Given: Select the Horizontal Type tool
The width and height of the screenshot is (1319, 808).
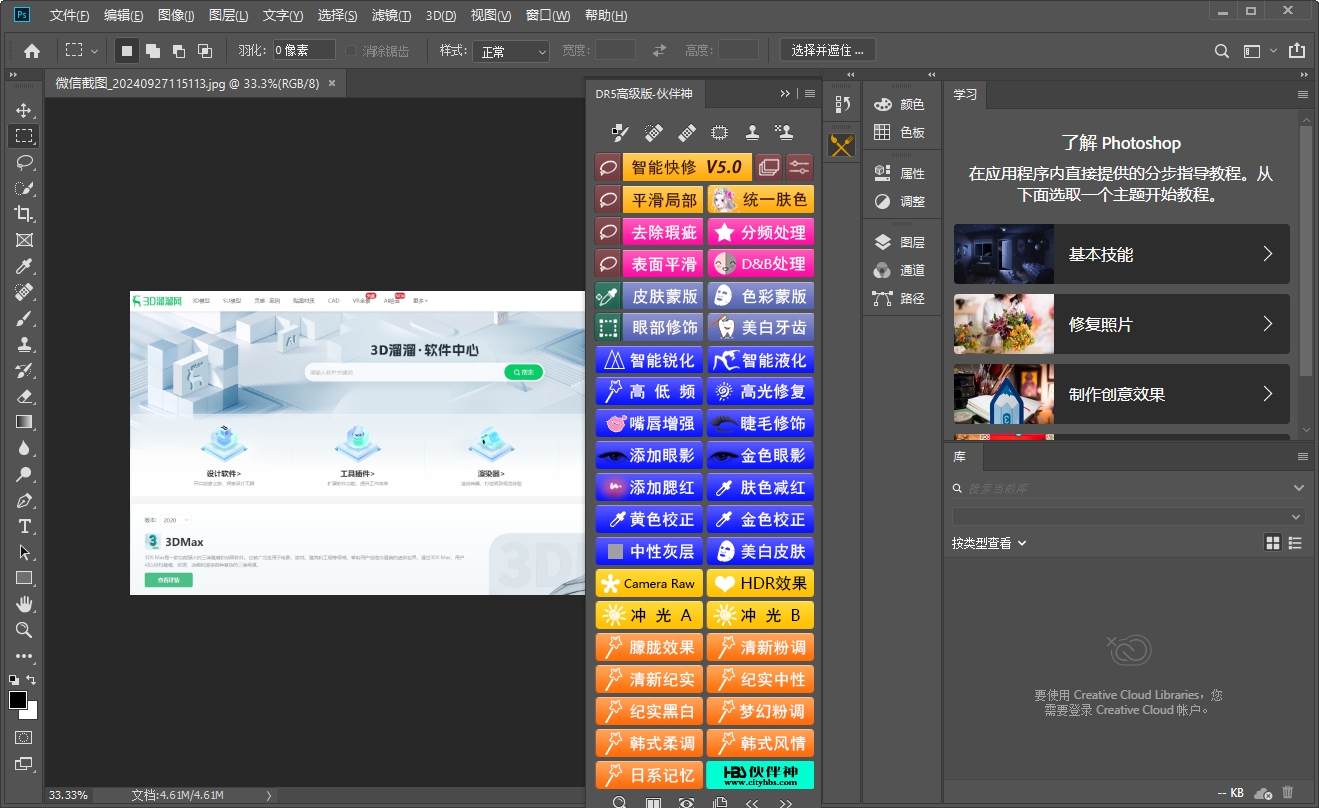Looking at the screenshot, I should (x=24, y=526).
